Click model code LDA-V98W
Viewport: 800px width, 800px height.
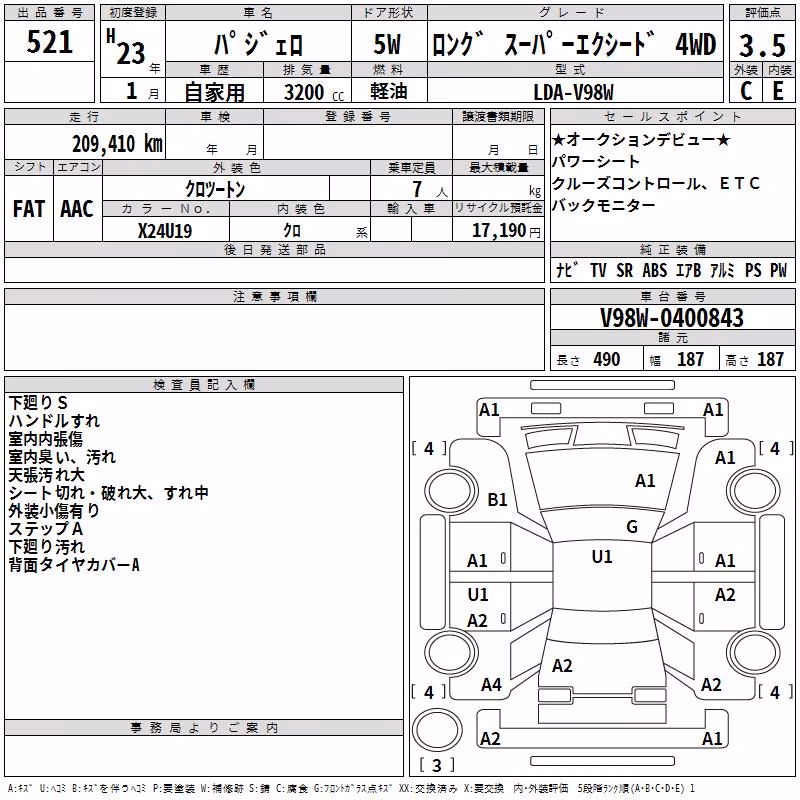[573, 92]
